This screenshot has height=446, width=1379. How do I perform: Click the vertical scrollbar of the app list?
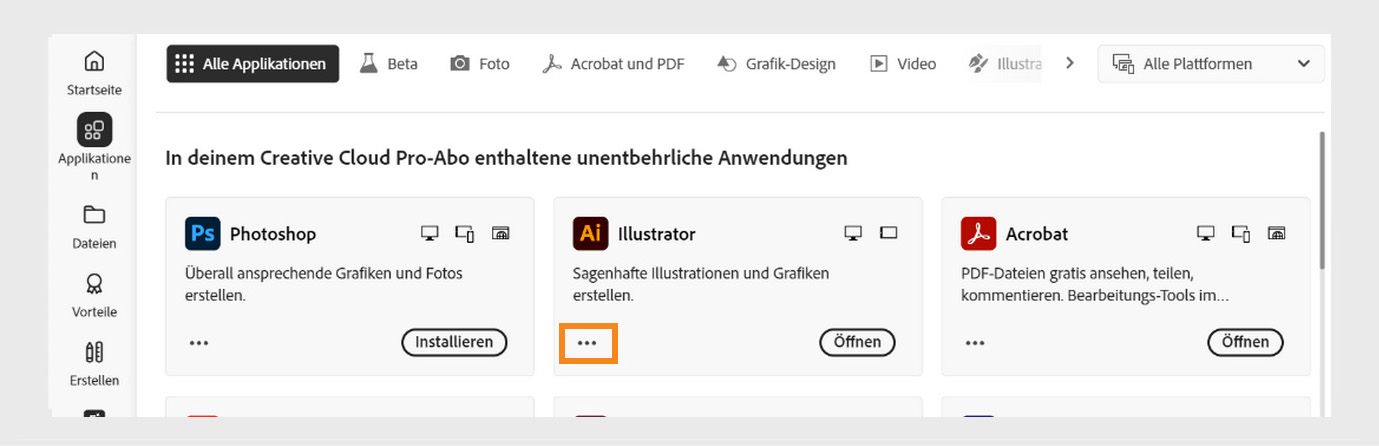point(1323,200)
